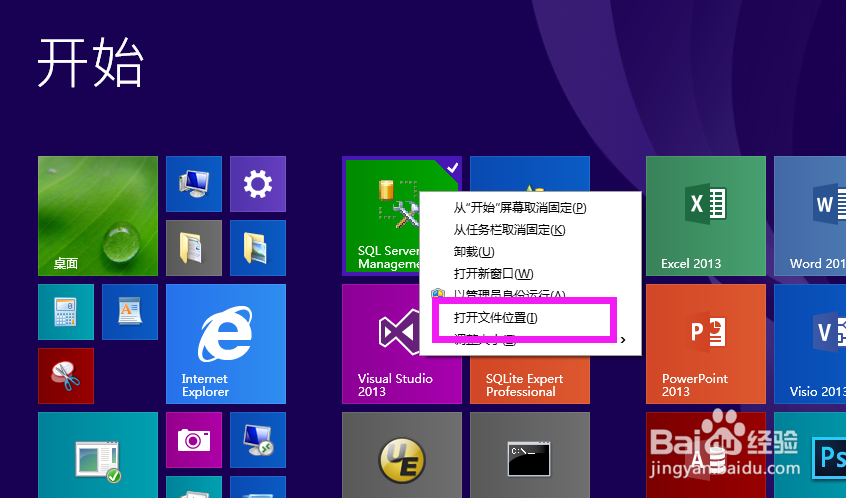Launch the Excel 2013 tile
The image size is (846, 498).
706,216
